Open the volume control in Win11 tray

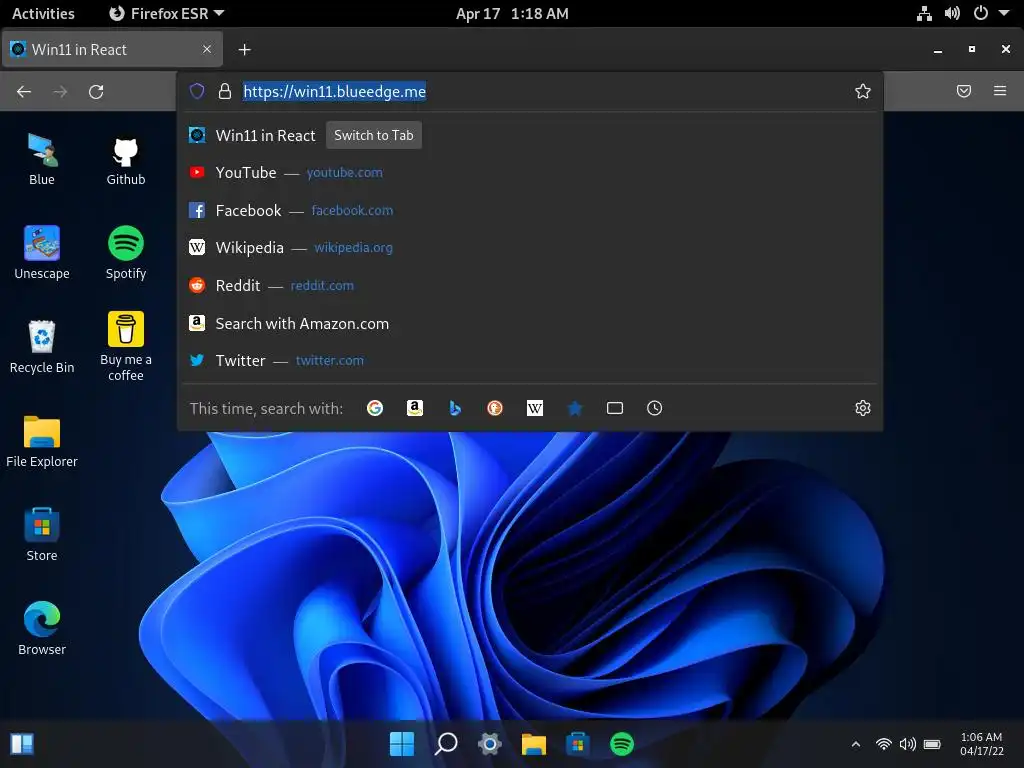point(908,744)
